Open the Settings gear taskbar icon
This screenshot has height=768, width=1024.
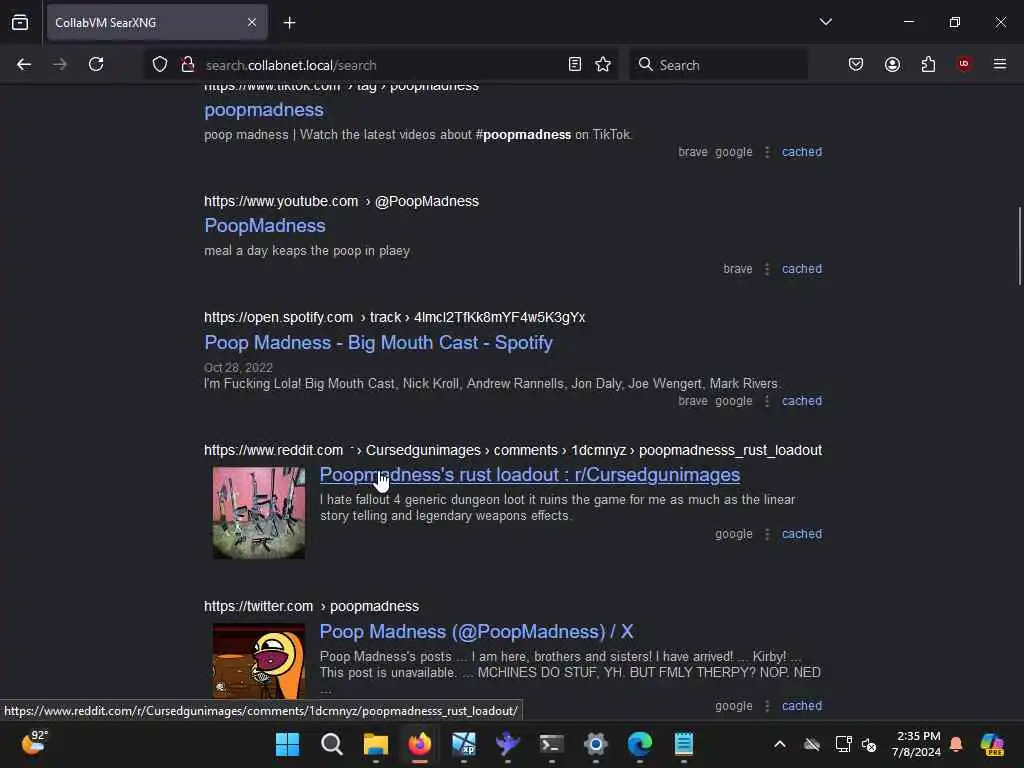pyautogui.click(x=596, y=744)
